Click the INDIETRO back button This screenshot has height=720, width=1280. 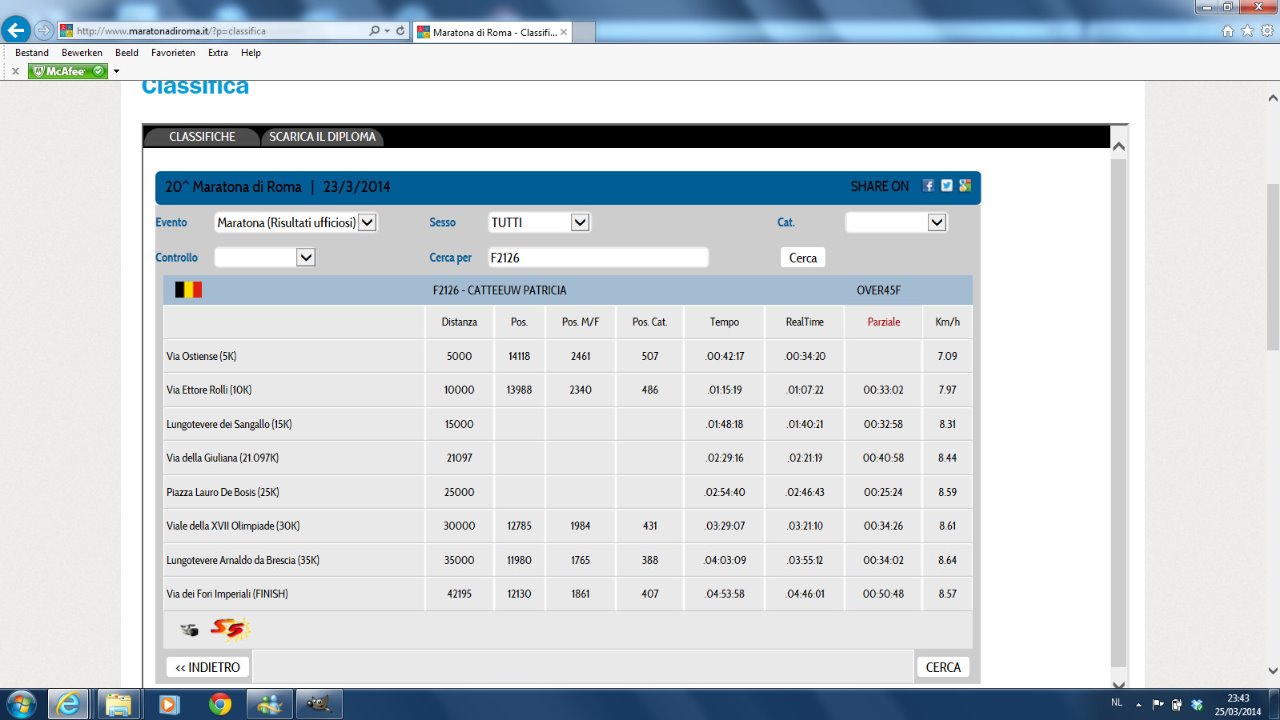coord(208,667)
